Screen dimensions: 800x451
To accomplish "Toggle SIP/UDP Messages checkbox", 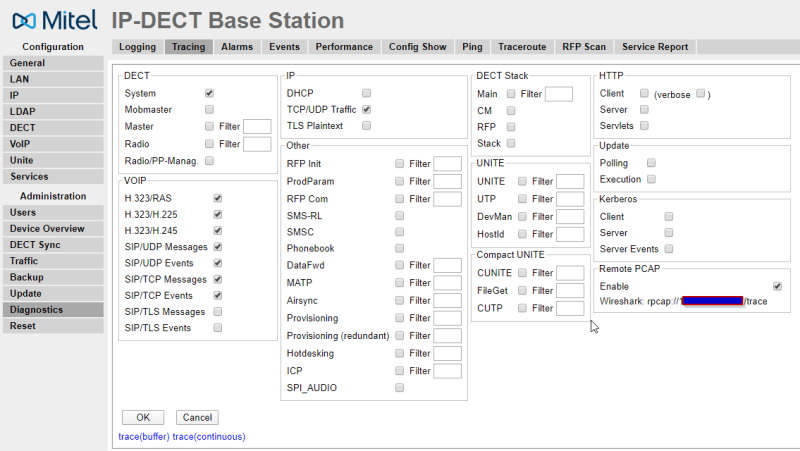I will (218, 246).
